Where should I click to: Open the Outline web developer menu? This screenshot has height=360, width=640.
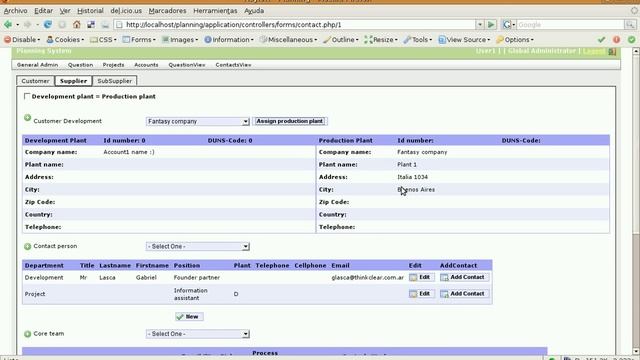[x=341, y=40]
